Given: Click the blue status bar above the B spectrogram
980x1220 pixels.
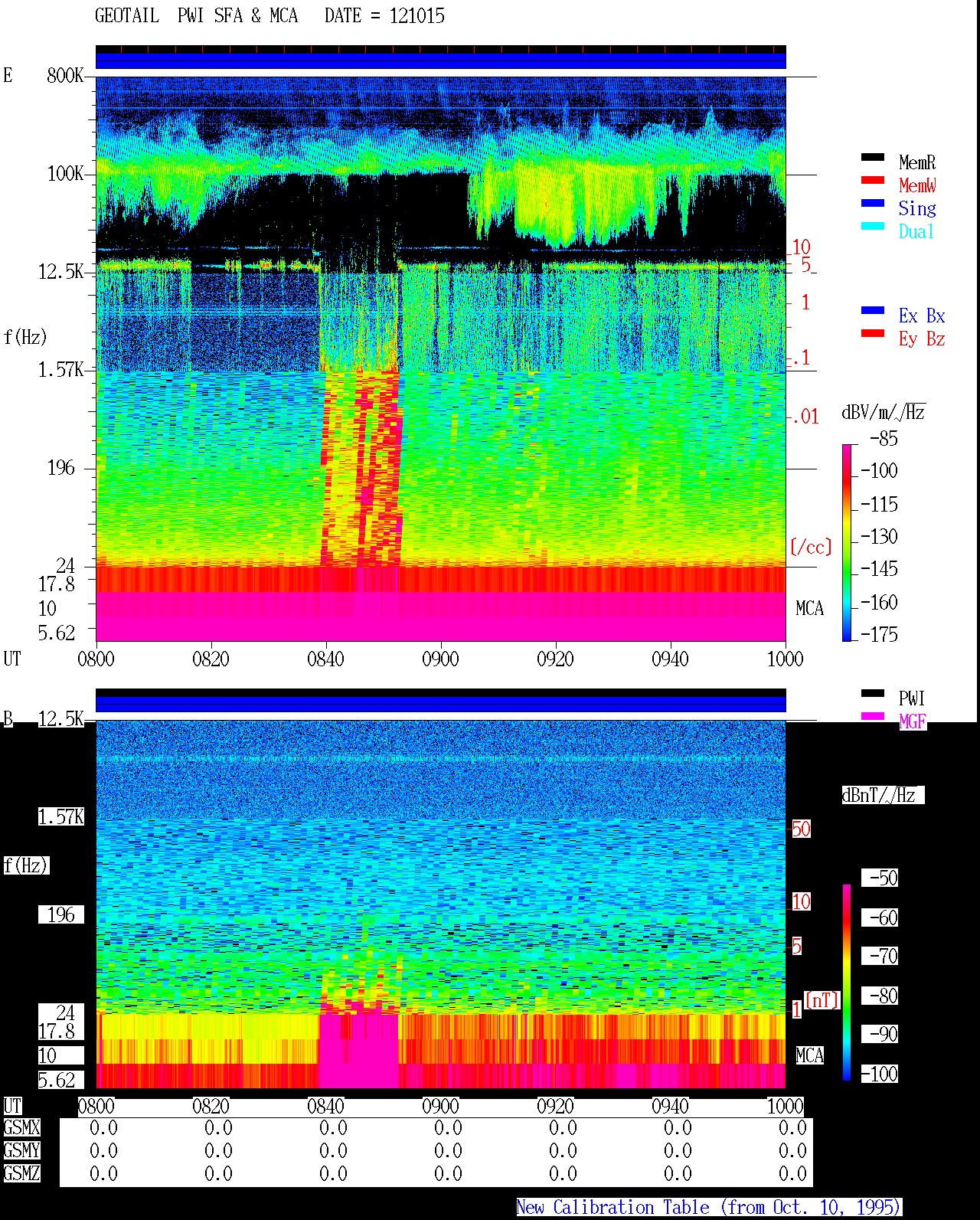Looking at the screenshot, I should click(440, 704).
